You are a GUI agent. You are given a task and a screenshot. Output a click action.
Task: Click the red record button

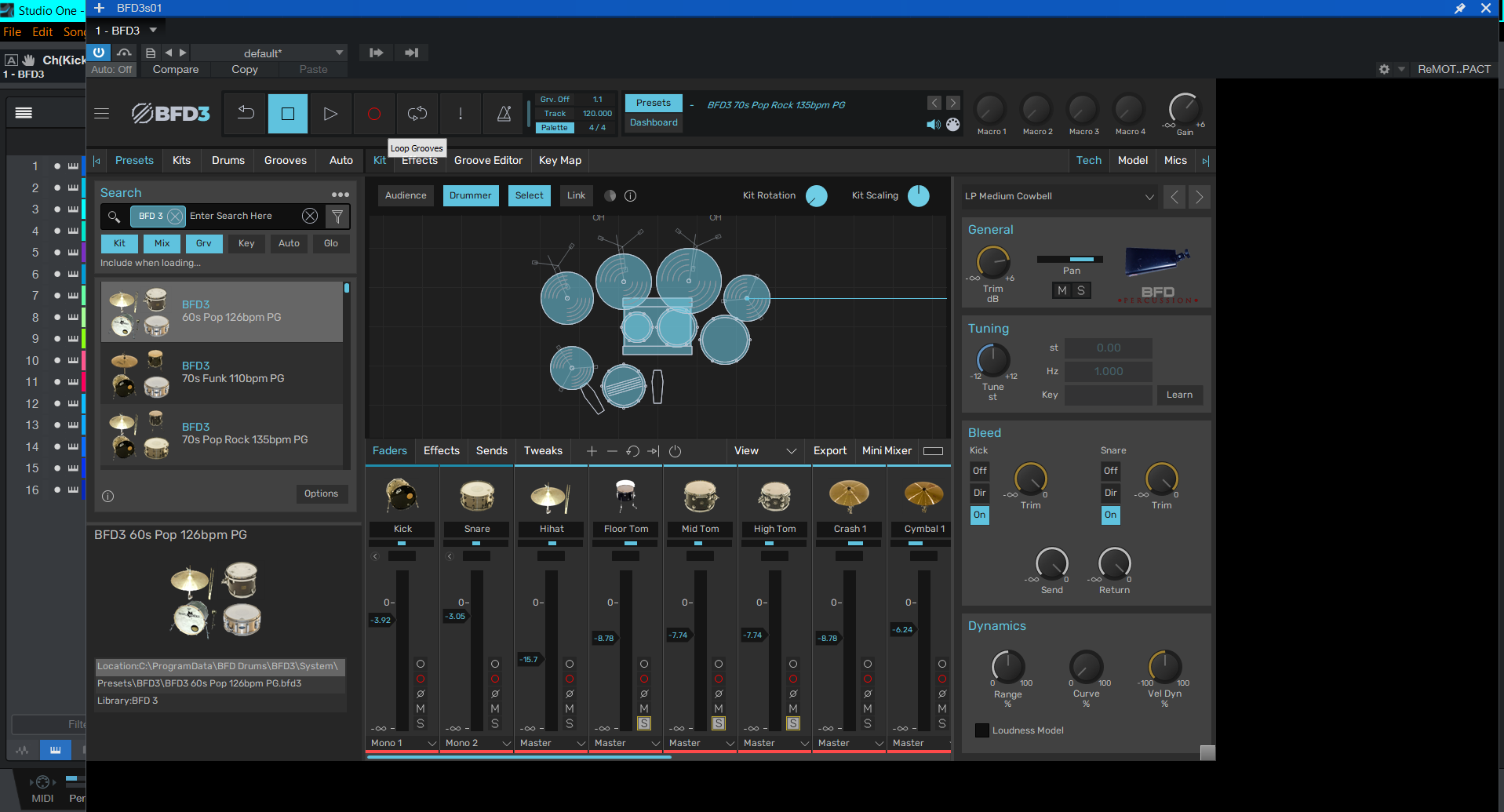(374, 114)
